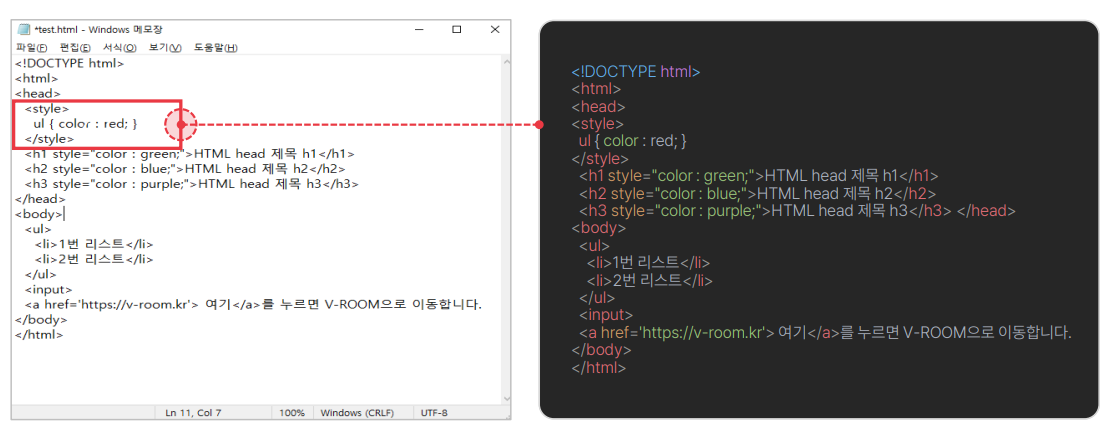The image size is (1110, 434).
Task: Click the <style> opening tag in Notepad
Action: click(x=47, y=108)
